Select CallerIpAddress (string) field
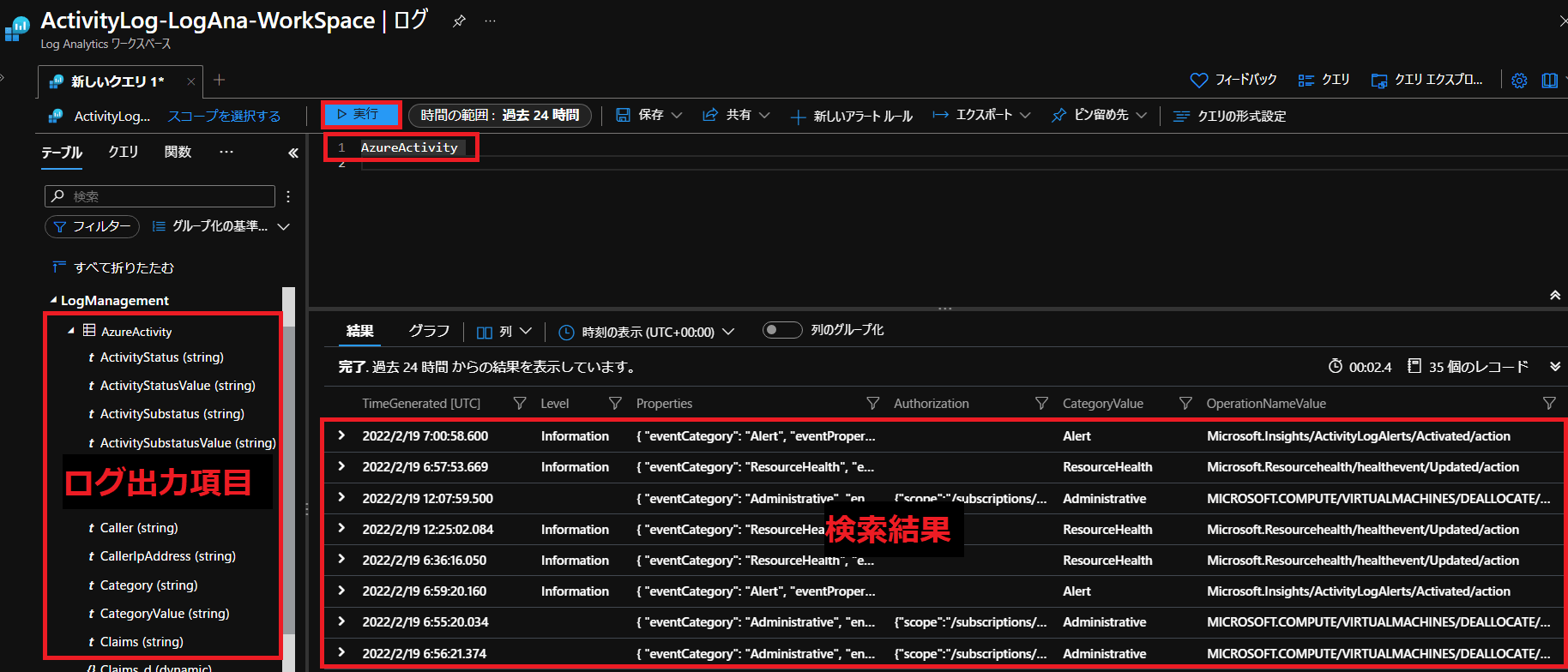The width and height of the screenshot is (1568, 672). (167, 556)
